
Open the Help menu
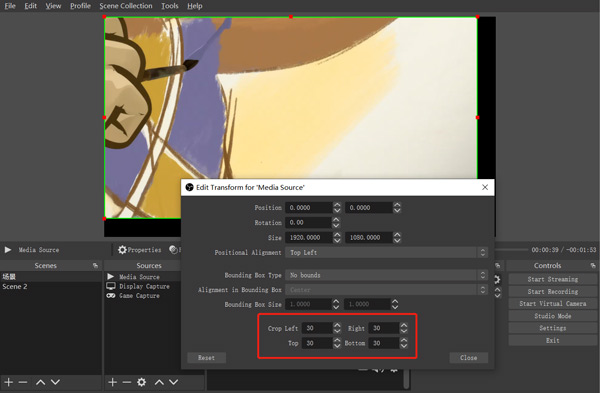point(195,6)
